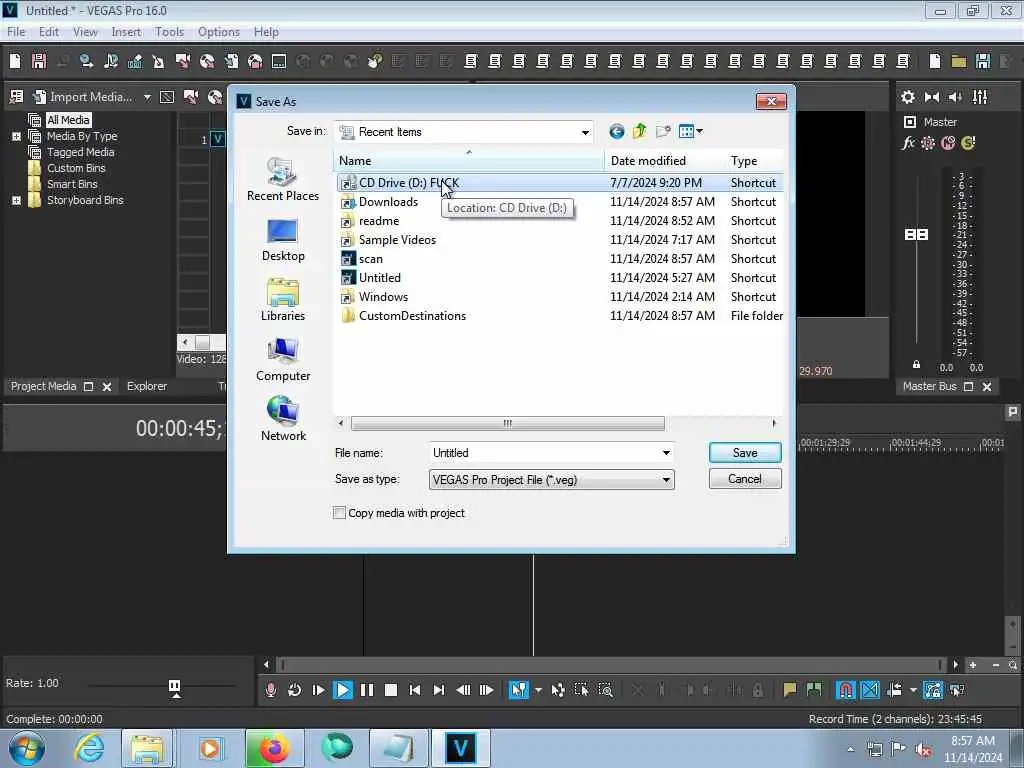This screenshot has width=1024, height=768.
Task: Expand Media By Type tree node
Action: click(x=16, y=136)
